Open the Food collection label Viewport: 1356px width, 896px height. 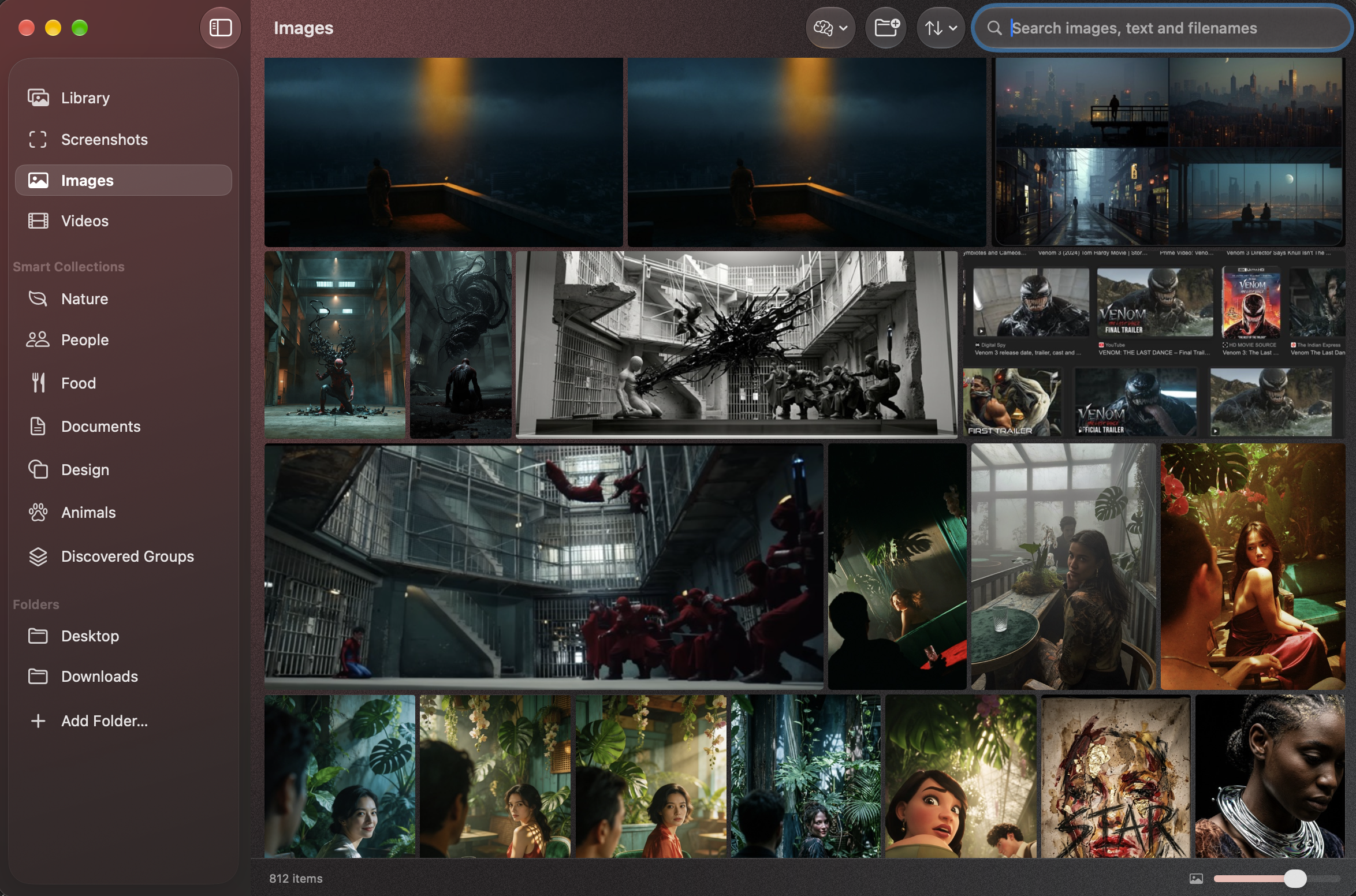pos(79,383)
